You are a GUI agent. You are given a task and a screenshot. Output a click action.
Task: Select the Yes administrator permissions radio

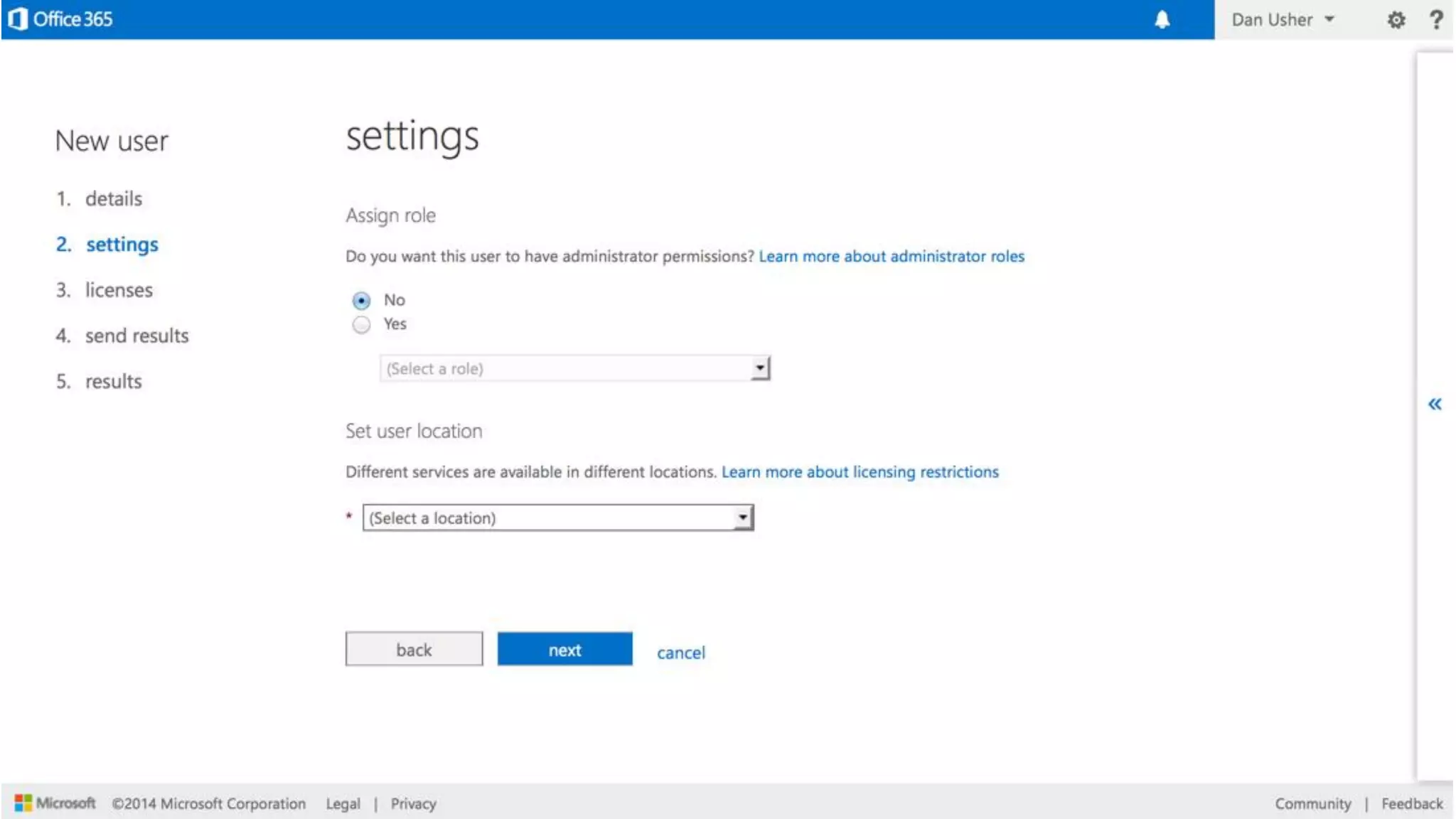coord(361,325)
